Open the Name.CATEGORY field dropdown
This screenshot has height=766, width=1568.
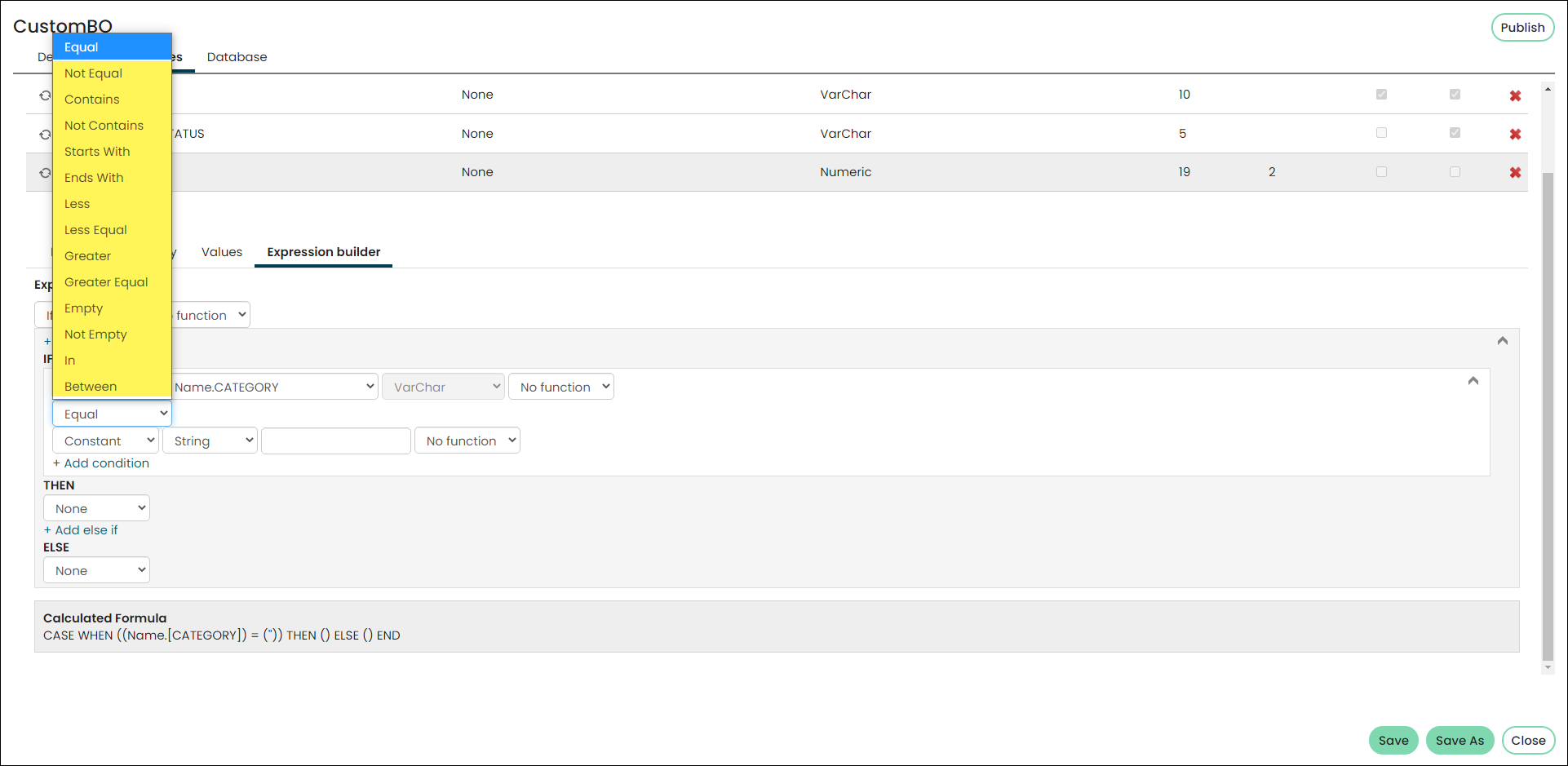click(275, 387)
